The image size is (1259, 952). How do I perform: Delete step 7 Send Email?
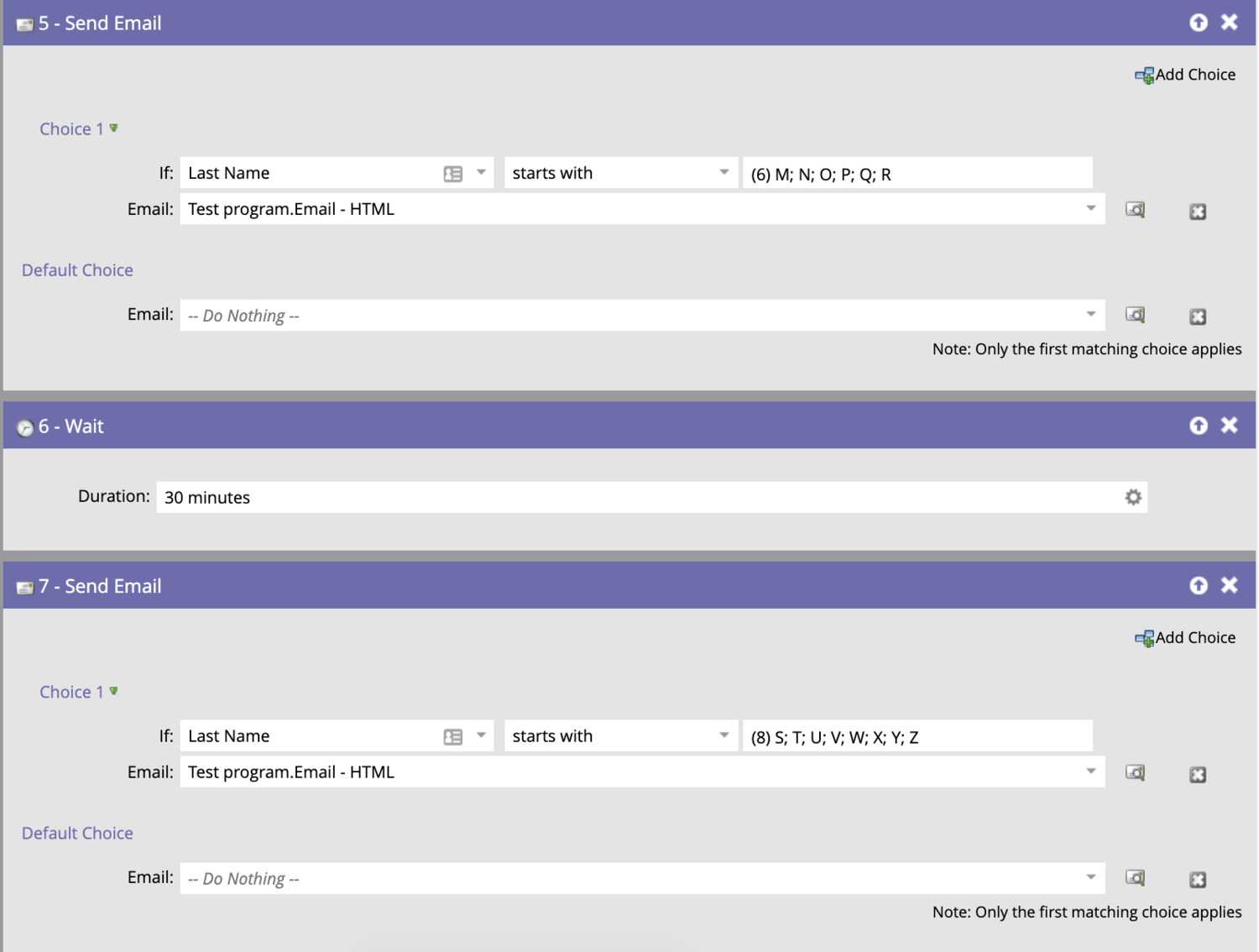[1230, 585]
